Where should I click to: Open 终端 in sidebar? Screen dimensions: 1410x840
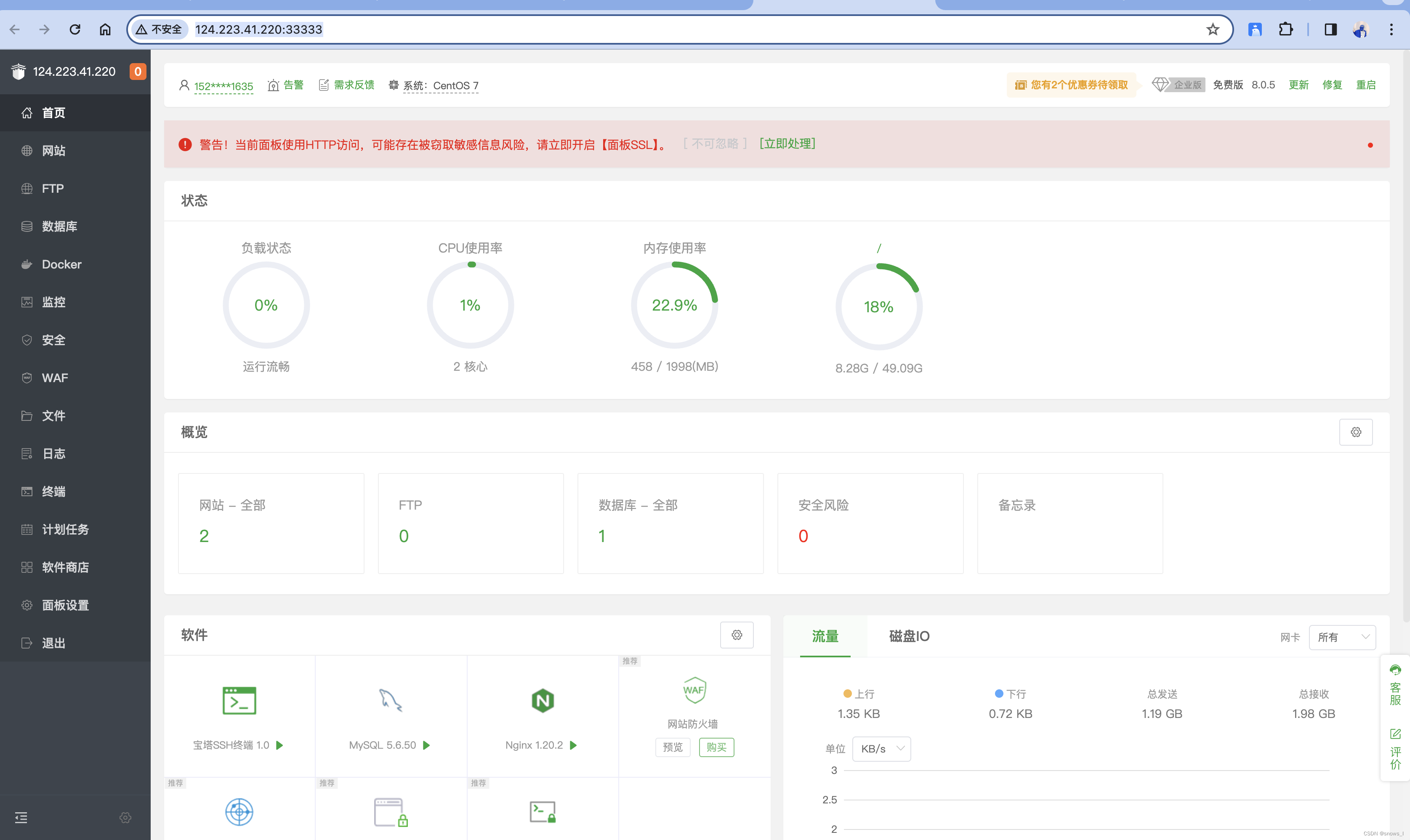click(x=75, y=492)
